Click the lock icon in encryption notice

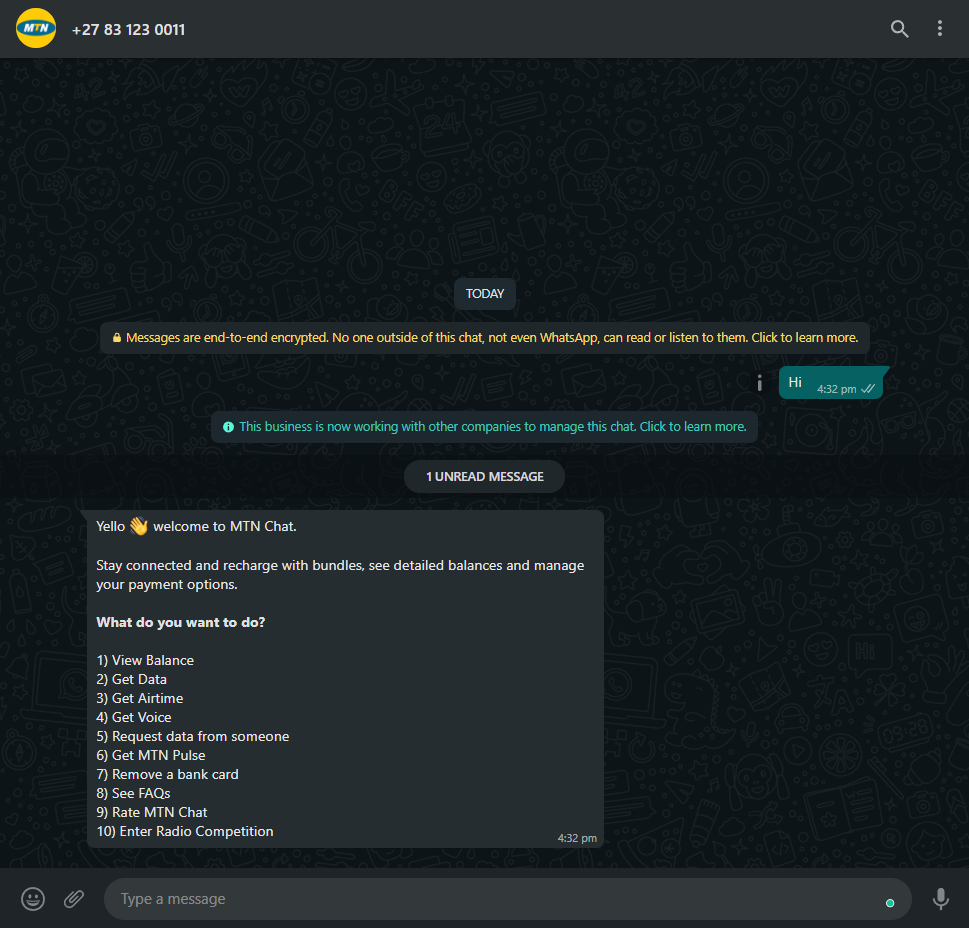tap(117, 337)
